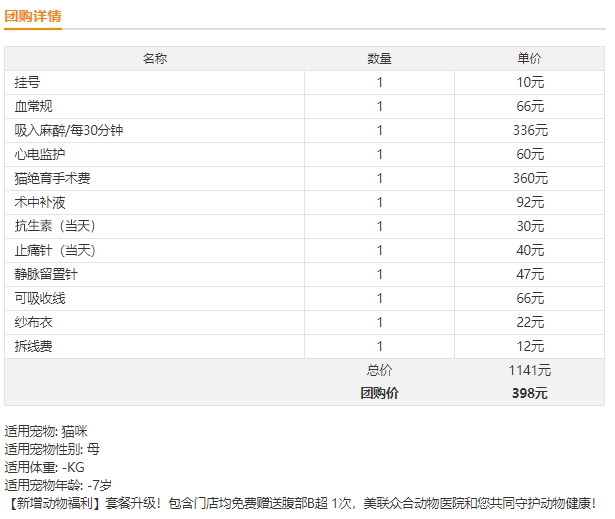Click the 心电监护 item name
The width and height of the screenshot is (615, 519).
[40, 154]
